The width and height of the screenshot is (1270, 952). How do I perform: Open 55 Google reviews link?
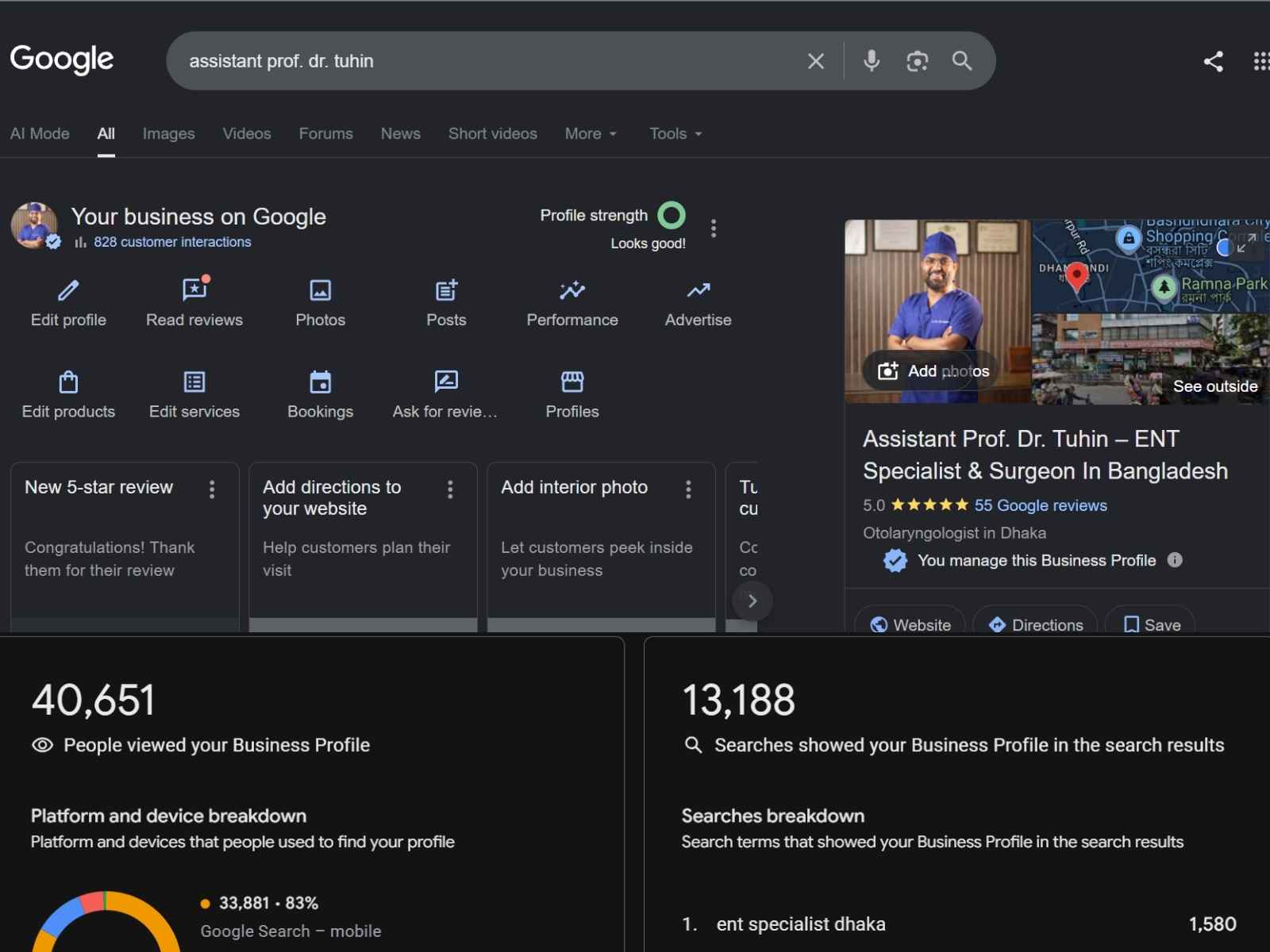point(1041,505)
